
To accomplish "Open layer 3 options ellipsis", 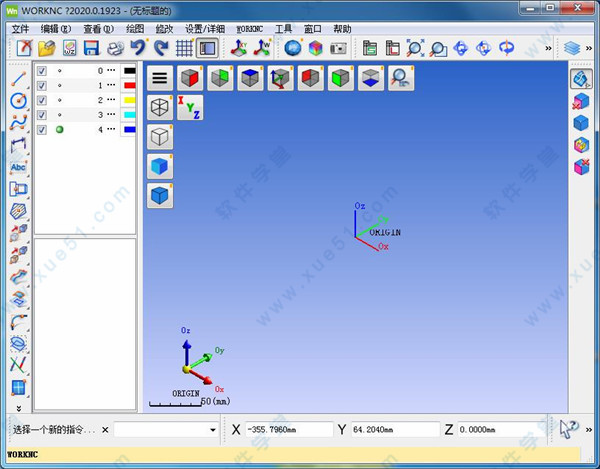I will 111,114.
